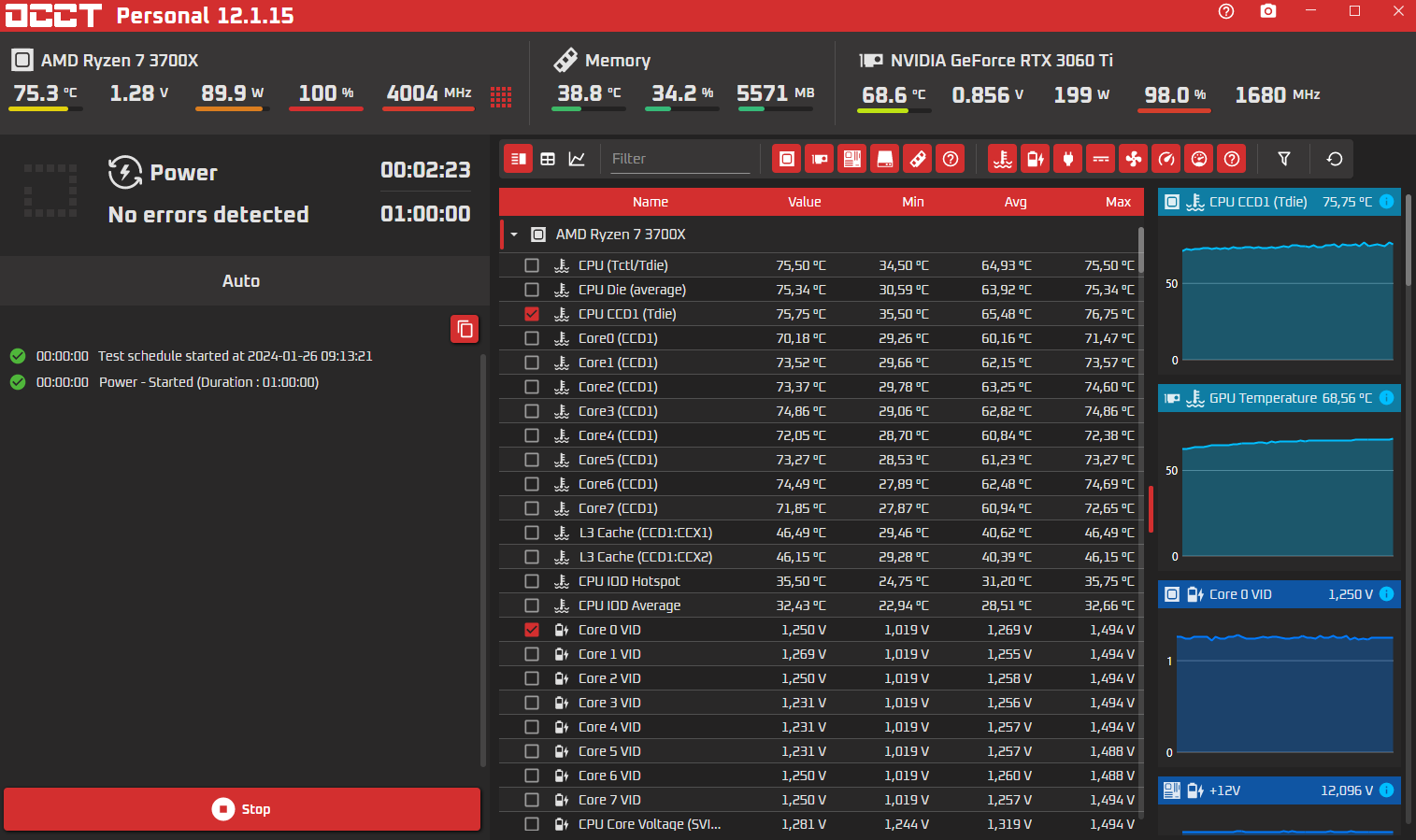Take a screenshot with the camera icon
The width and height of the screenshot is (1416, 840).
(1268, 11)
